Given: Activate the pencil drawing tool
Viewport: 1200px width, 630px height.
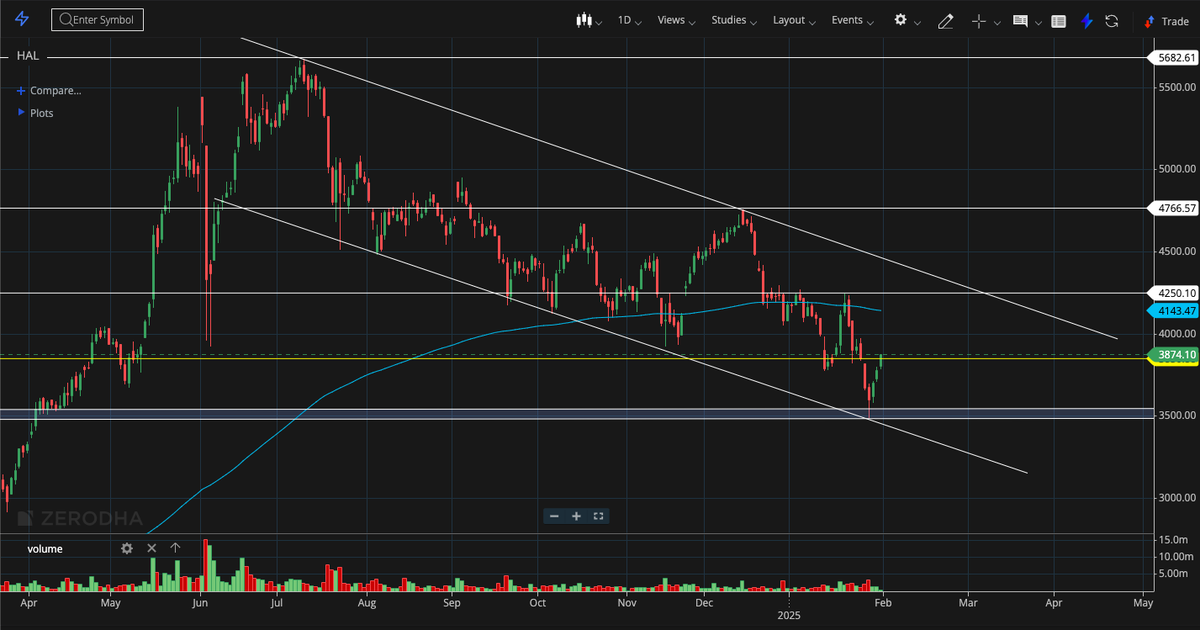Looking at the screenshot, I should pyautogui.click(x=945, y=21).
